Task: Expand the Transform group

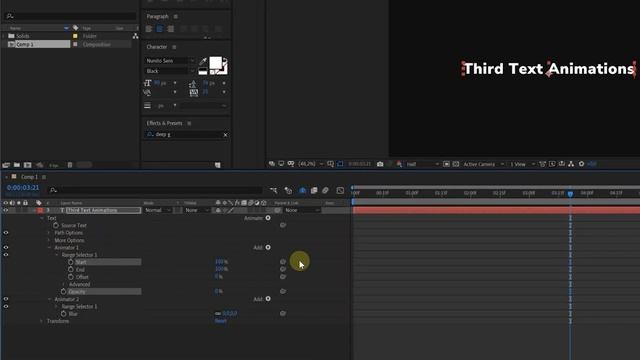Action: 42,321
